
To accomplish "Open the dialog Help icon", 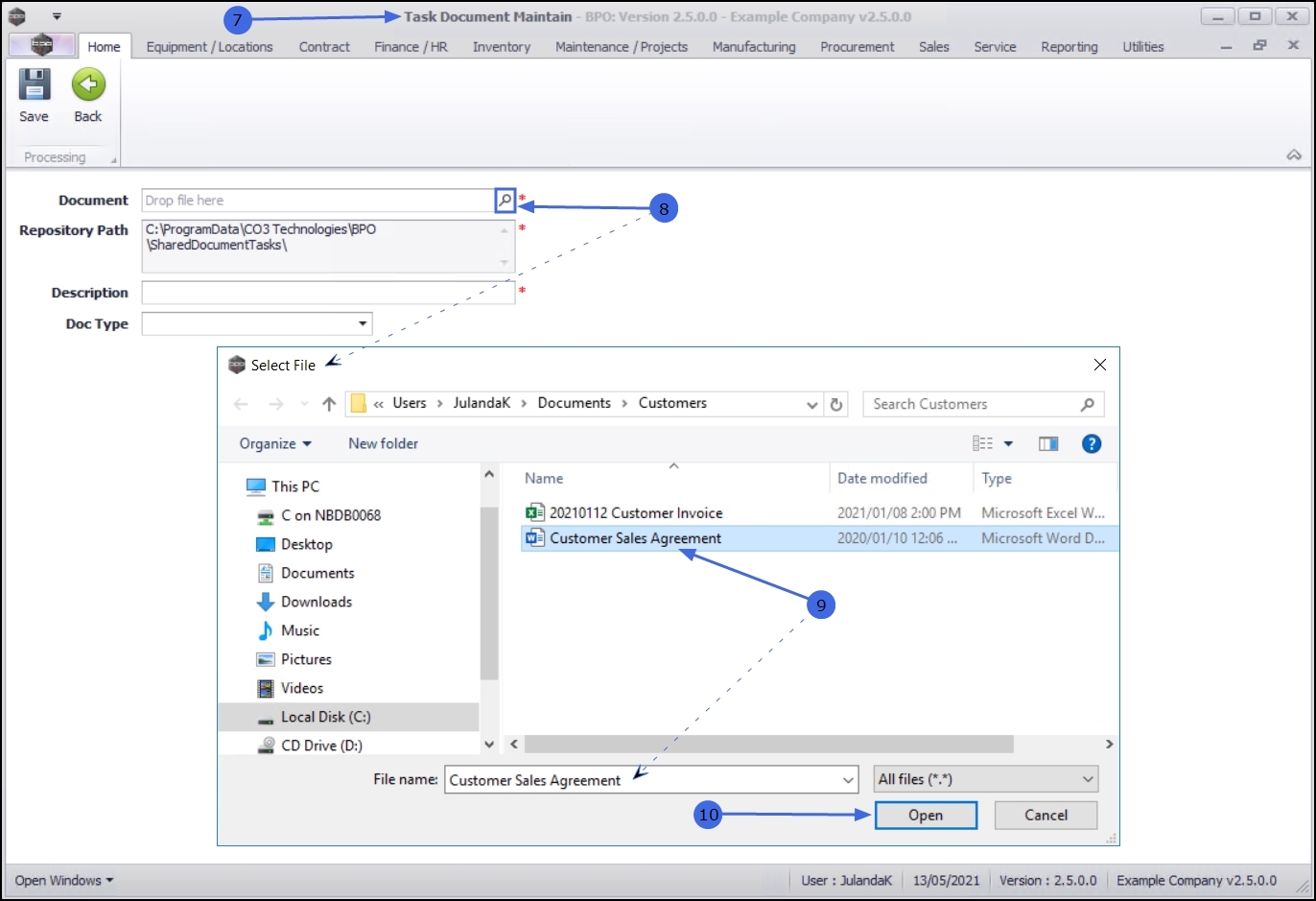I will point(1092,443).
